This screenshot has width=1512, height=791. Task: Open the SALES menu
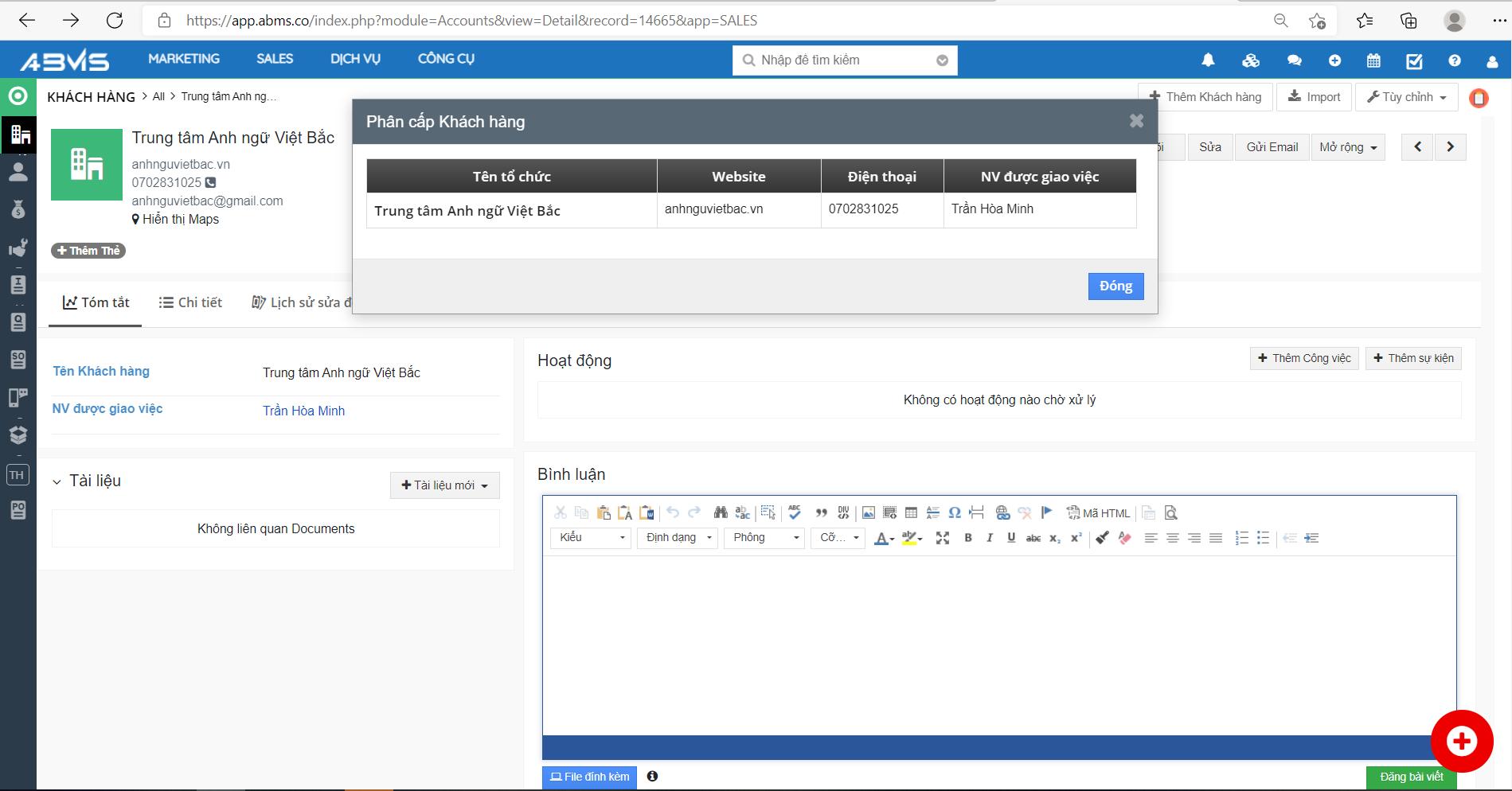coord(275,59)
